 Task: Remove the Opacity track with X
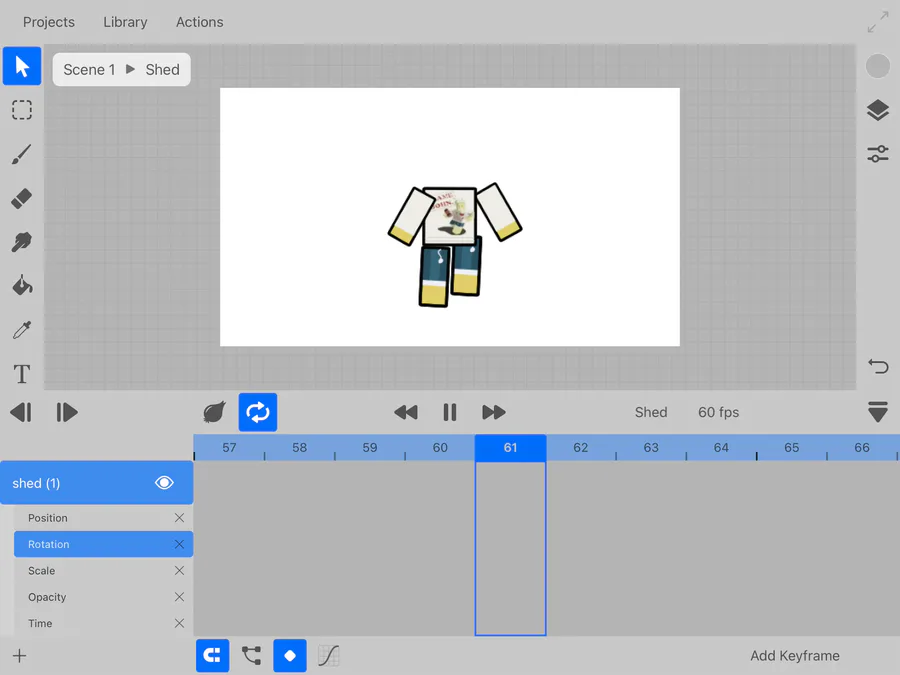pyautogui.click(x=179, y=597)
